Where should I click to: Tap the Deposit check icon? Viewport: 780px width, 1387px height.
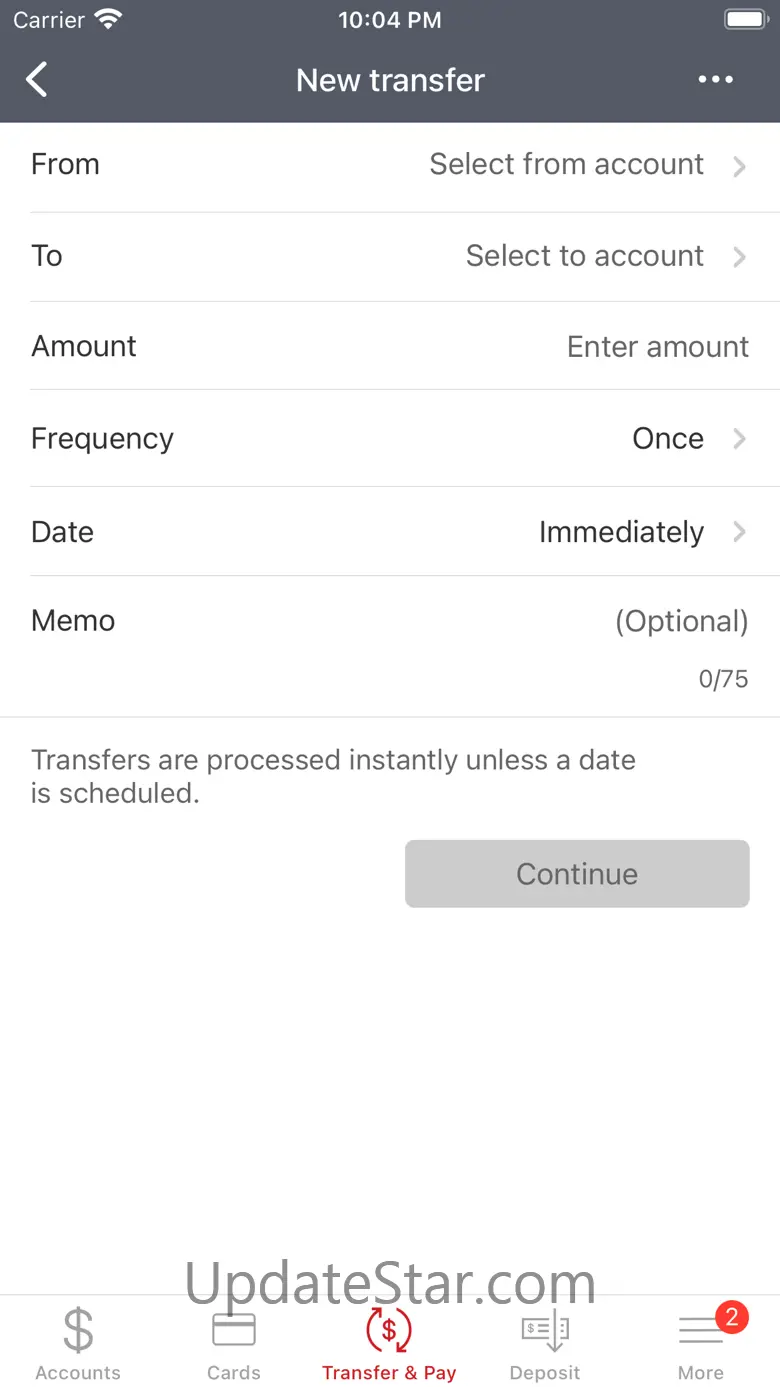pos(545,1331)
